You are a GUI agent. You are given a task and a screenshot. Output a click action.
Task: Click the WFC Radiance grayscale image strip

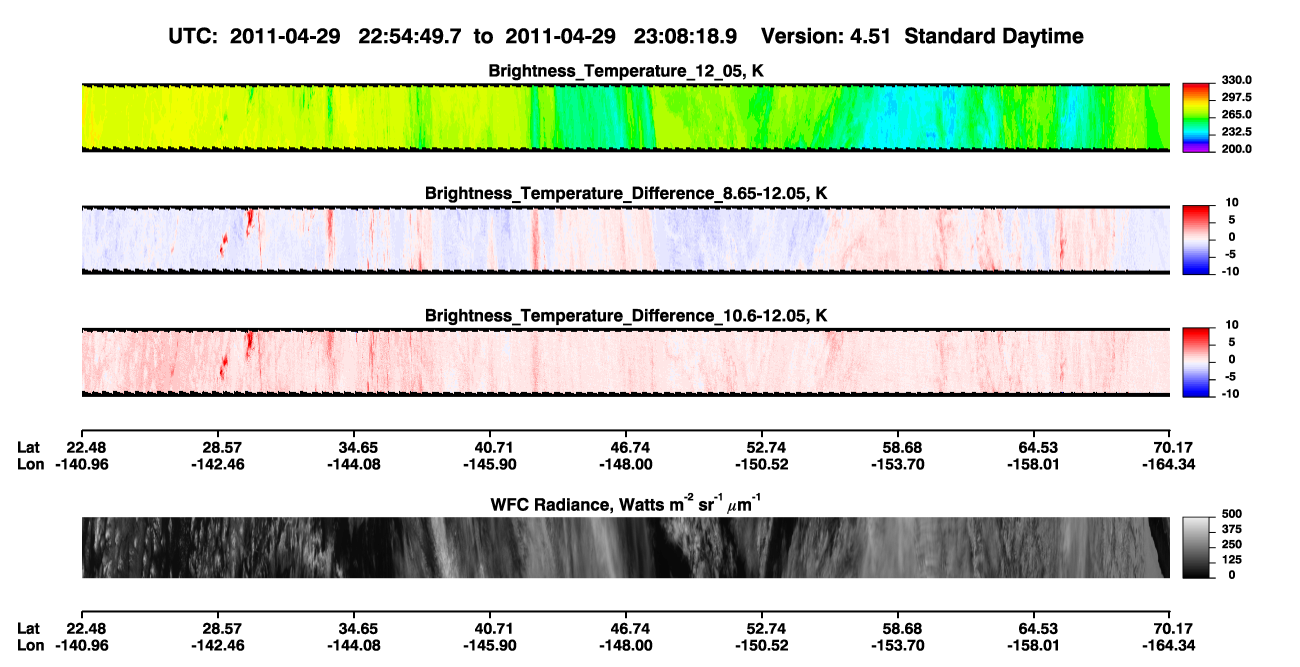point(625,547)
